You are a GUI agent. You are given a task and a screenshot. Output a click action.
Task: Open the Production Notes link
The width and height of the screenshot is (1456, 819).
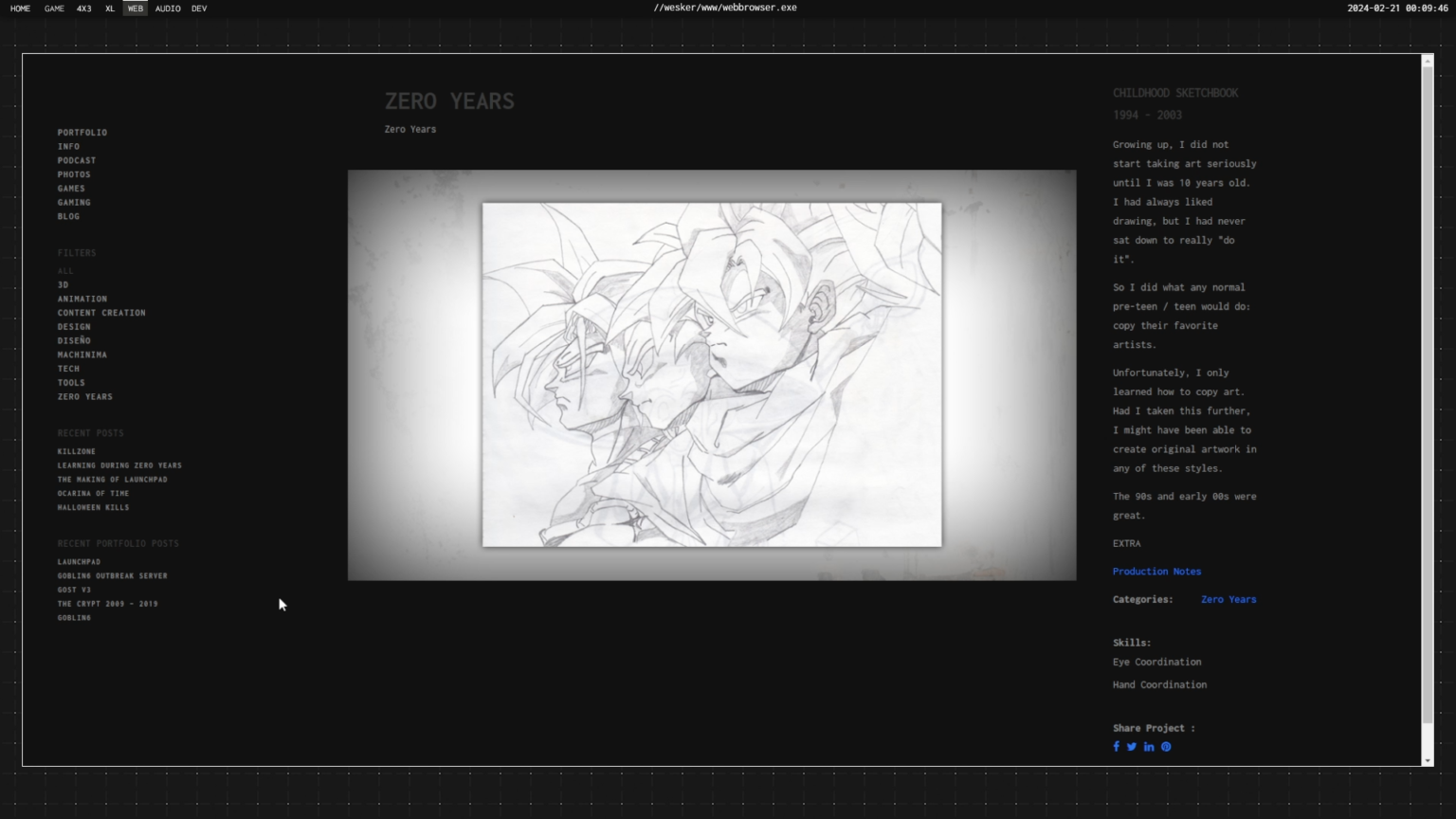1156,572
